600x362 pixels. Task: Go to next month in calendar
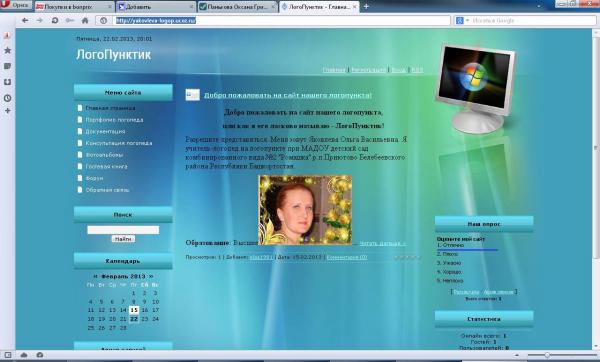click(x=151, y=276)
